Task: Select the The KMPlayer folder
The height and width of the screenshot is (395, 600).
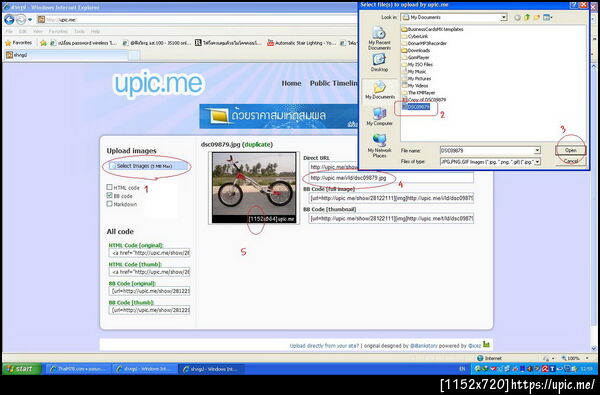Action: pos(418,93)
